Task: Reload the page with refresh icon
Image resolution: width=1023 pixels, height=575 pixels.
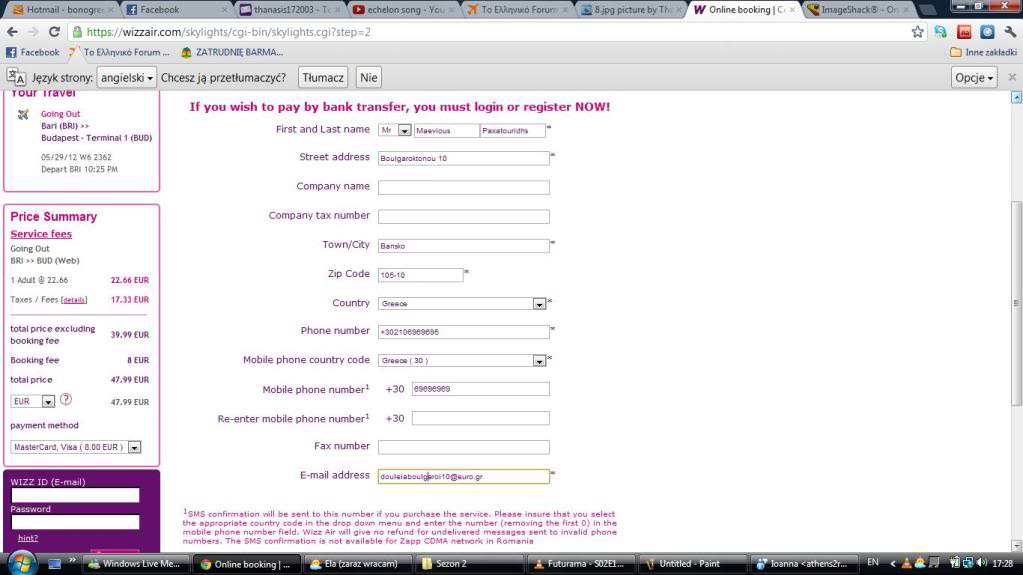Action: 54,32
